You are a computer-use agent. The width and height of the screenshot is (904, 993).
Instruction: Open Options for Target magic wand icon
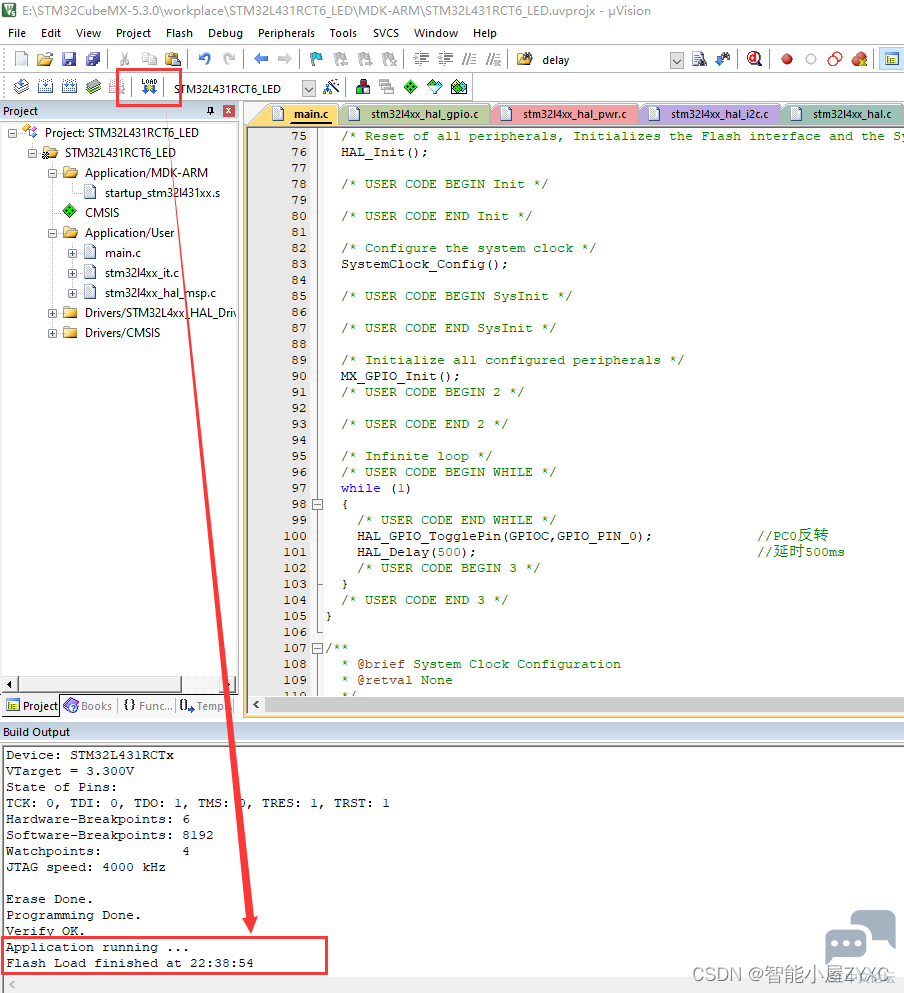pos(331,87)
